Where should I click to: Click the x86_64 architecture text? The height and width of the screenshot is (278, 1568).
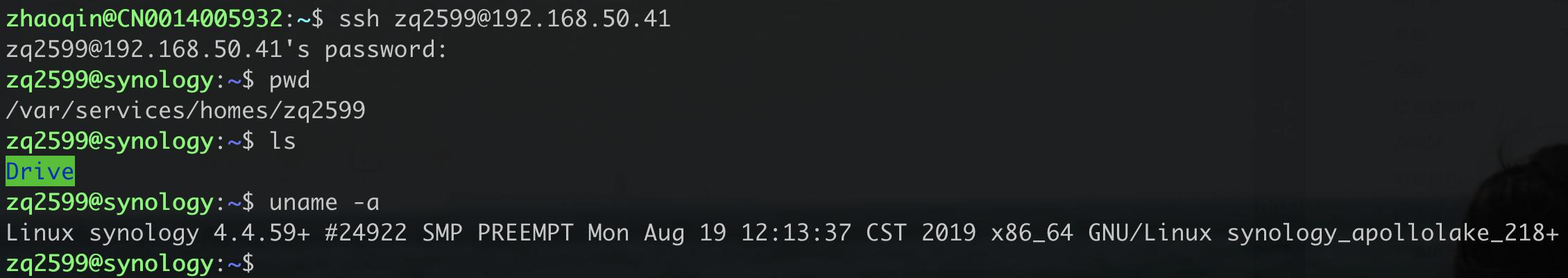tap(1032, 233)
